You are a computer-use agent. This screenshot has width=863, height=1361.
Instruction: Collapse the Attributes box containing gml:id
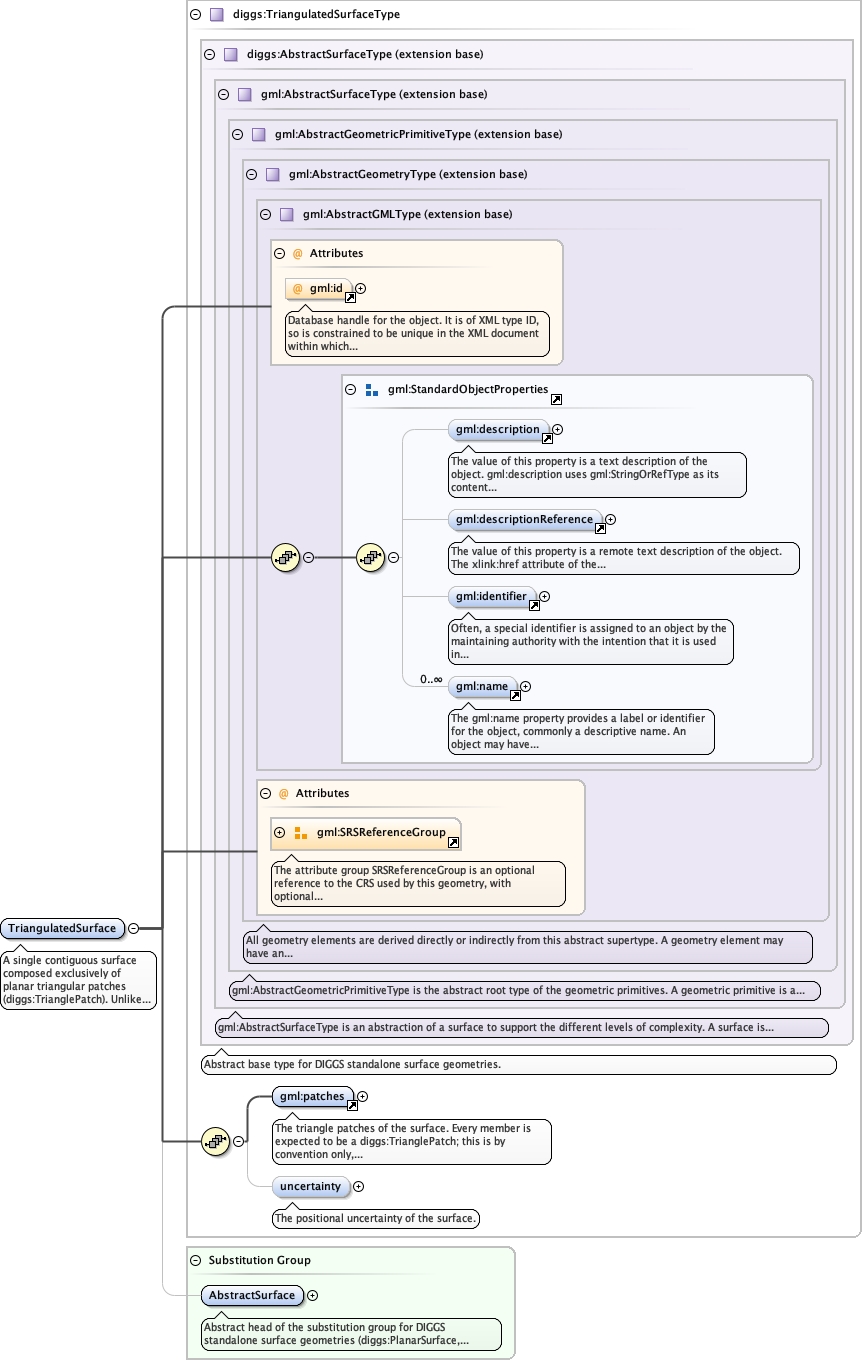click(279, 254)
